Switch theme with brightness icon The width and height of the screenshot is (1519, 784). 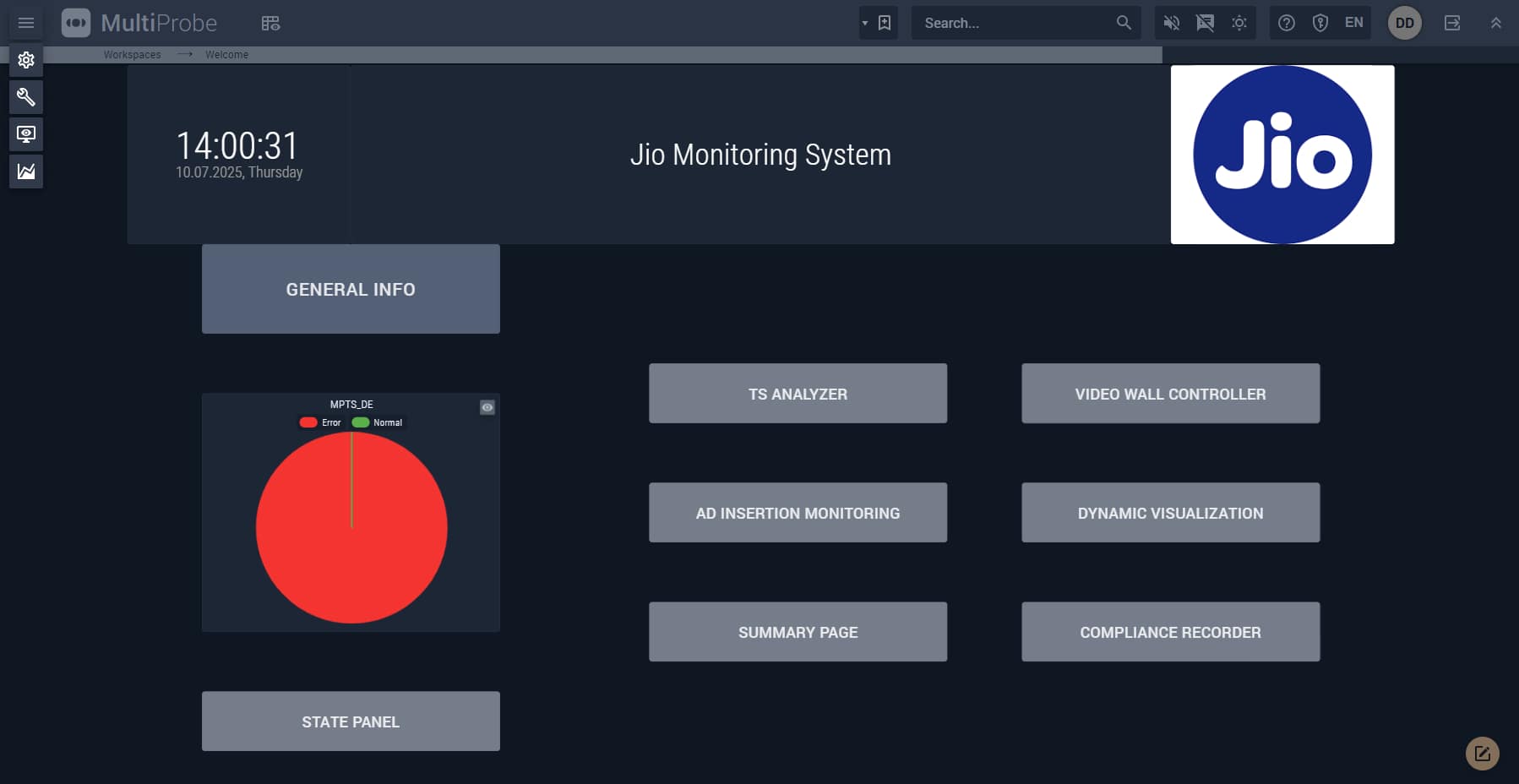click(x=1239, y=23)
